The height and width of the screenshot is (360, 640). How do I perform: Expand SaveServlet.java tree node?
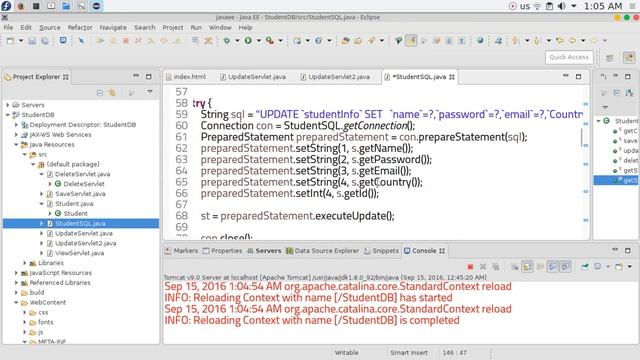point(41,194)
